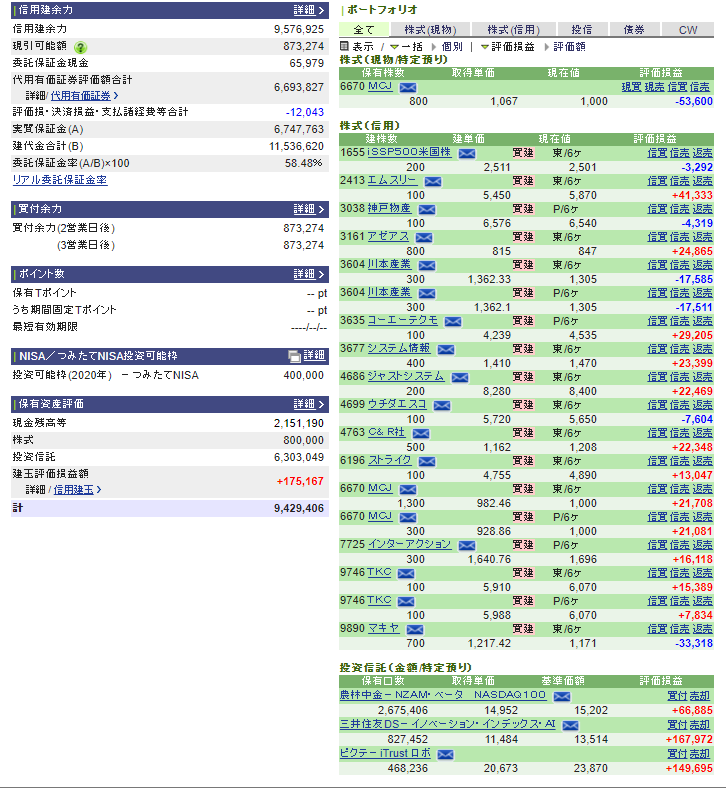Image resolution: width=726 pixels, height=788 pixels.
Task: Click 売却 for 農林中金 NZAM NASDAQ100 fund
Action: 699,696
